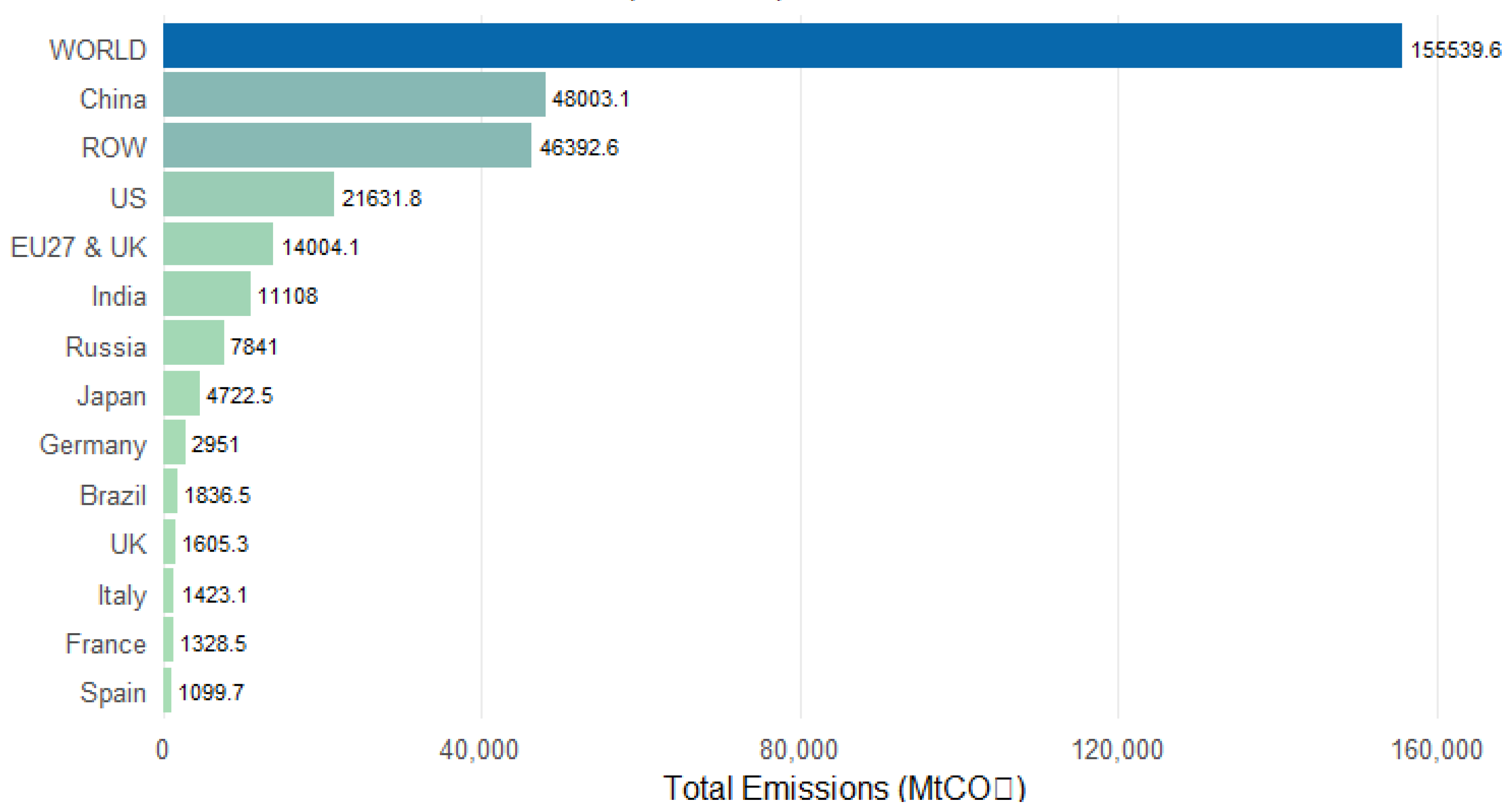Click the 160,000 x-axis tick label
This screenshot has width=1511, height=812.
(1437, 750)
